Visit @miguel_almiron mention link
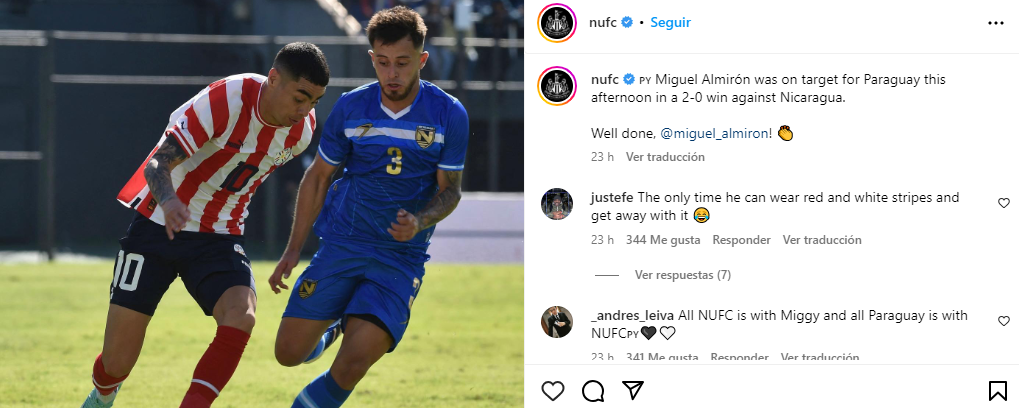The width and height of the screenshot is (1019, 408). [716, 133]
